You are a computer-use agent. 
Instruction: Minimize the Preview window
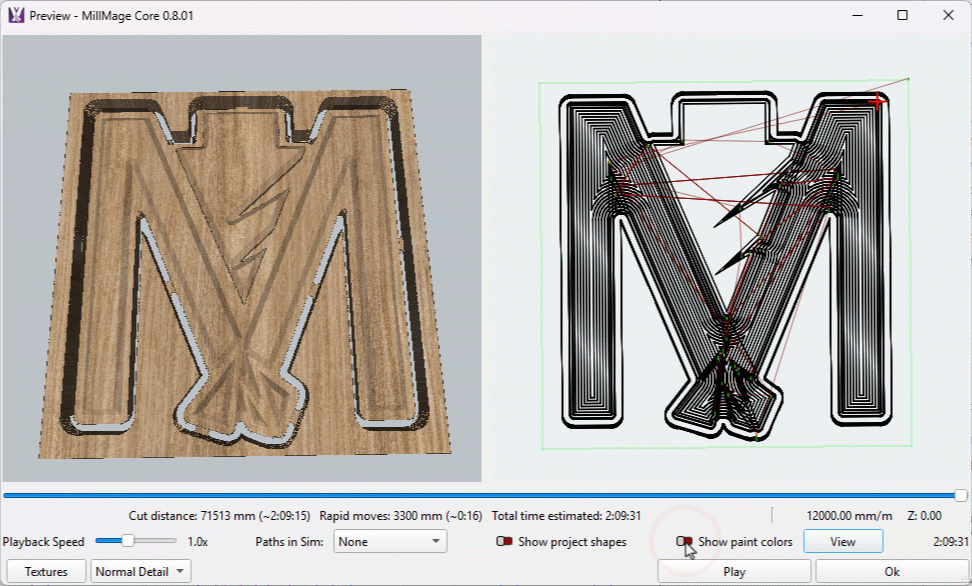tap(856, 16)
